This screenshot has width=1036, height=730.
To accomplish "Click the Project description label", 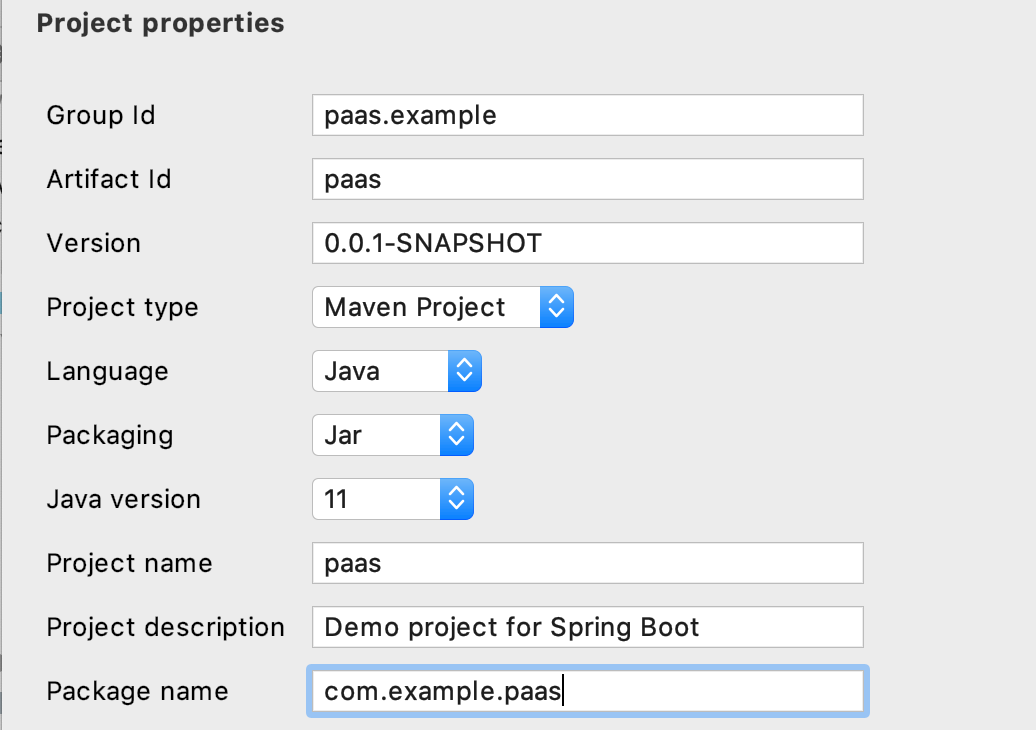I will (x=165, y=627).
